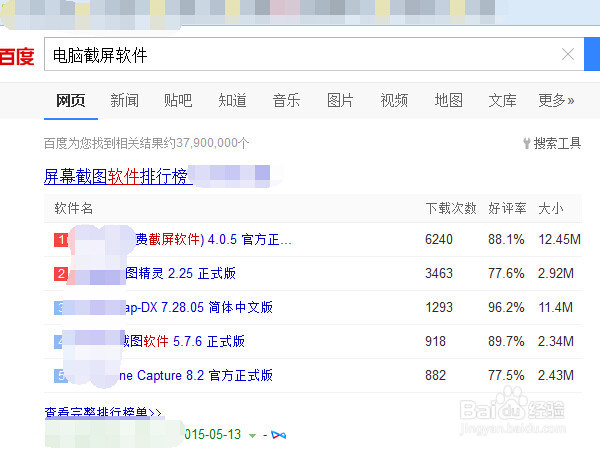Click download count 1293
The width and height of the screenshot is (600, 450).
[x=439, y=307]
